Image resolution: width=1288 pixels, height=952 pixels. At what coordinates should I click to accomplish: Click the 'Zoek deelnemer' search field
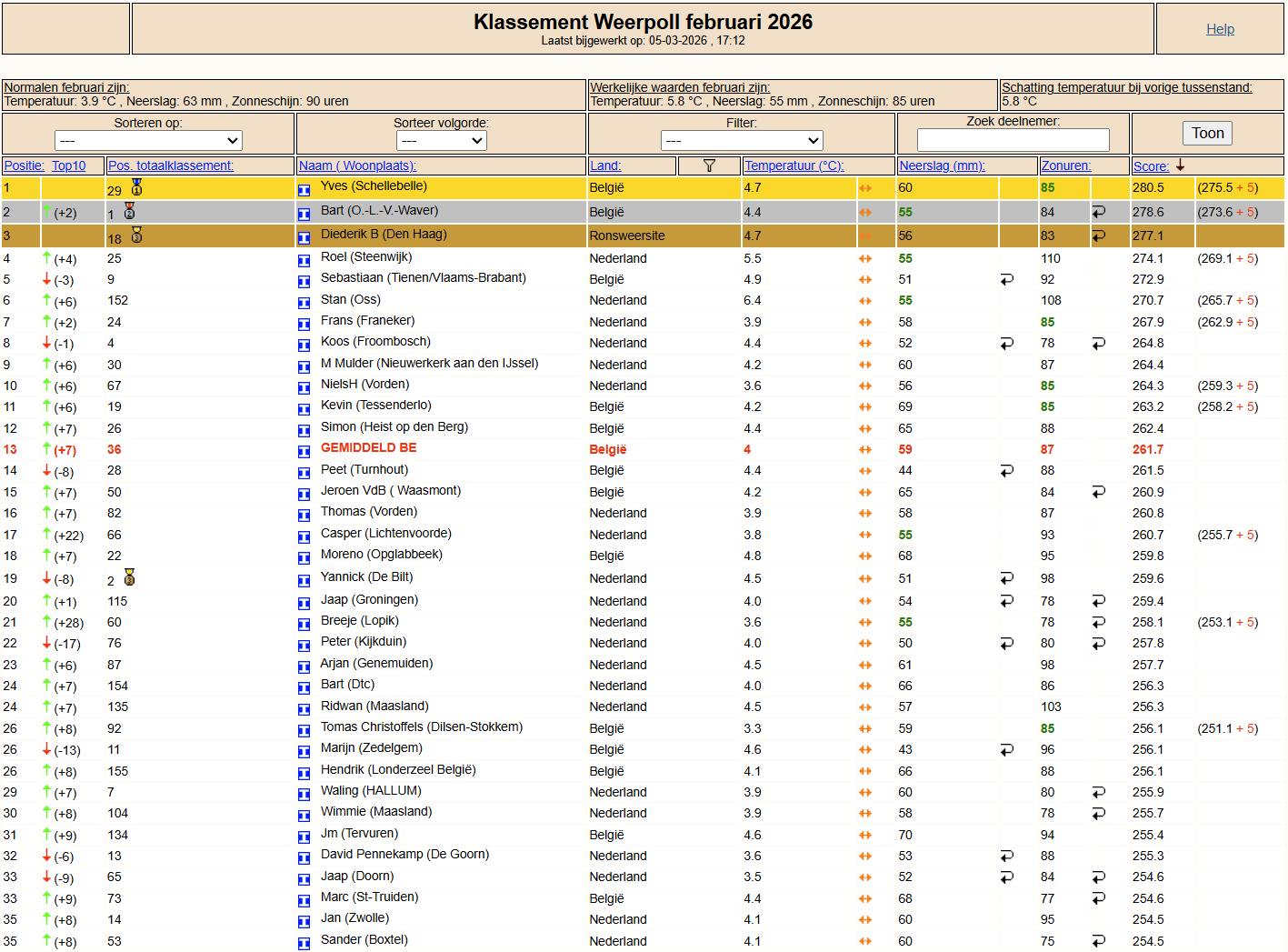(x=1013, y=139)
